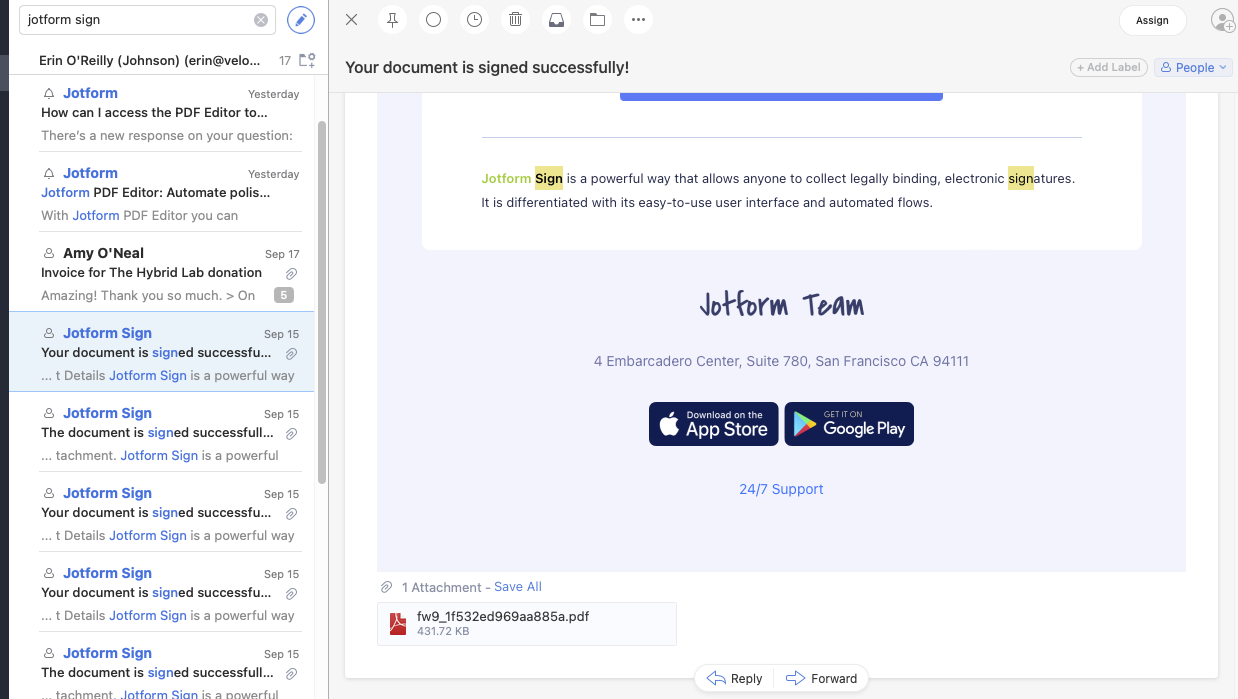The height and width of the screenshot is (699, 1238).
Task: Click + Add Label
Action: [x=1108, y=67]
